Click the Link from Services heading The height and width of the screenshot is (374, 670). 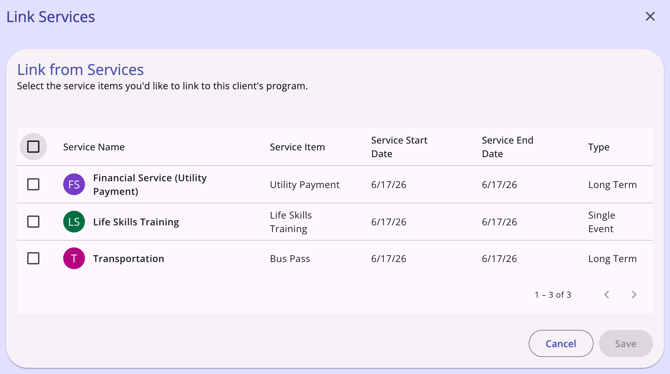pos(80,70)
